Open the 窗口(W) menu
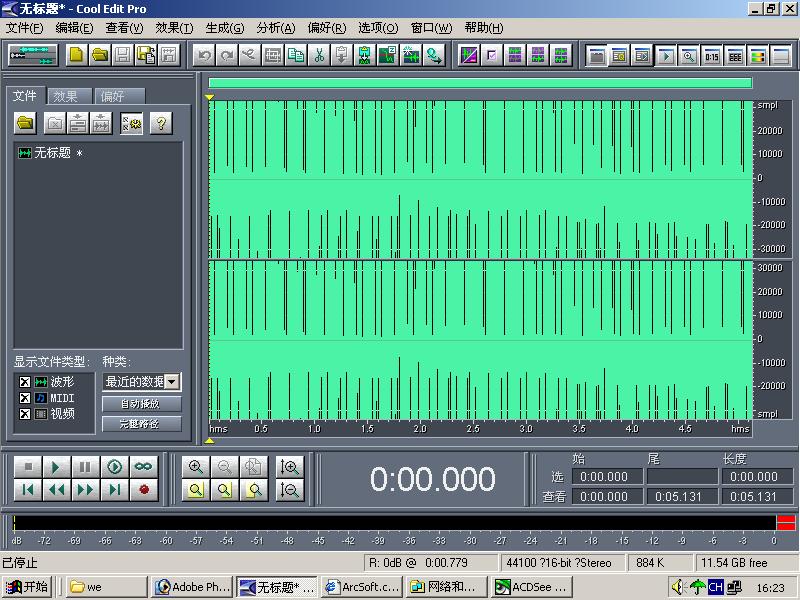This screenshot has width=800, height=600. coord(431,28)
